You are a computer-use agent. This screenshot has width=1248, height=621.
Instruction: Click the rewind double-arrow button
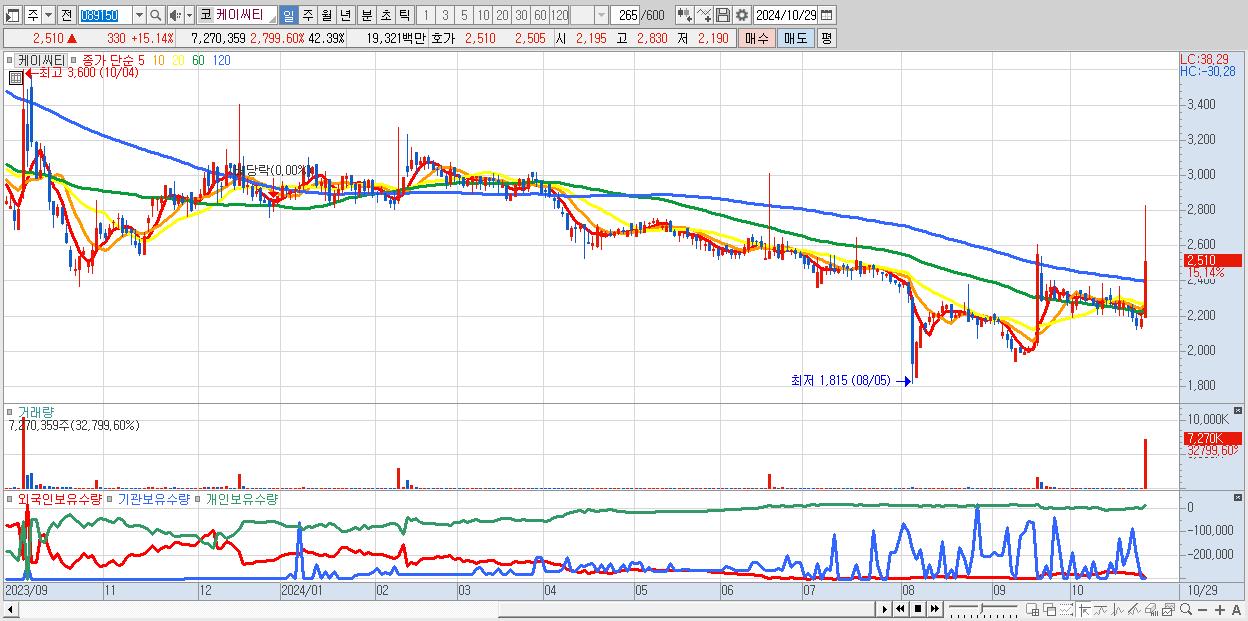tap(900, 609)
